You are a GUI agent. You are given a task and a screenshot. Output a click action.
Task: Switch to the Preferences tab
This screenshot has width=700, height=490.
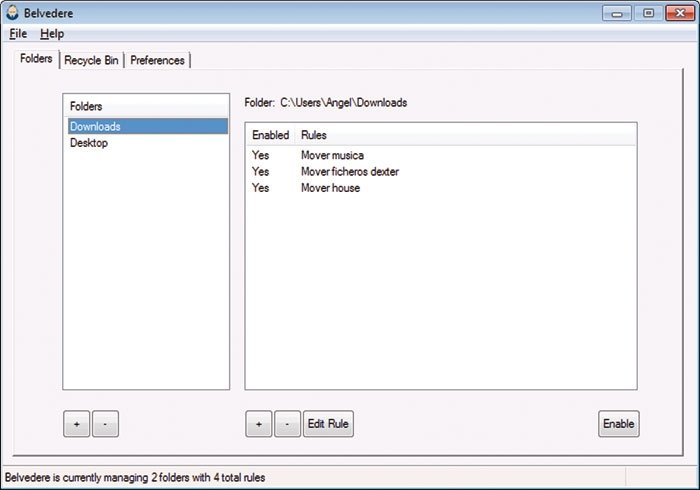point(157,60)
